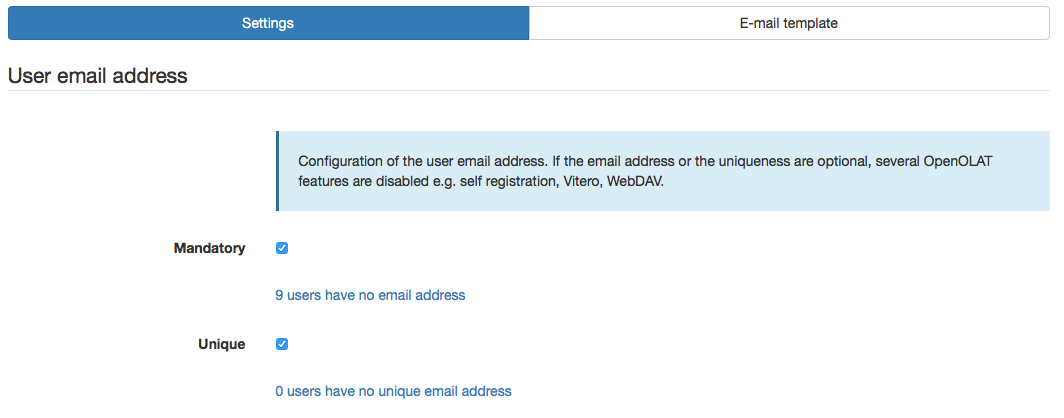Click the "Unique" field label
This screenshot has width=1064, height=418.
click(221, 344)
